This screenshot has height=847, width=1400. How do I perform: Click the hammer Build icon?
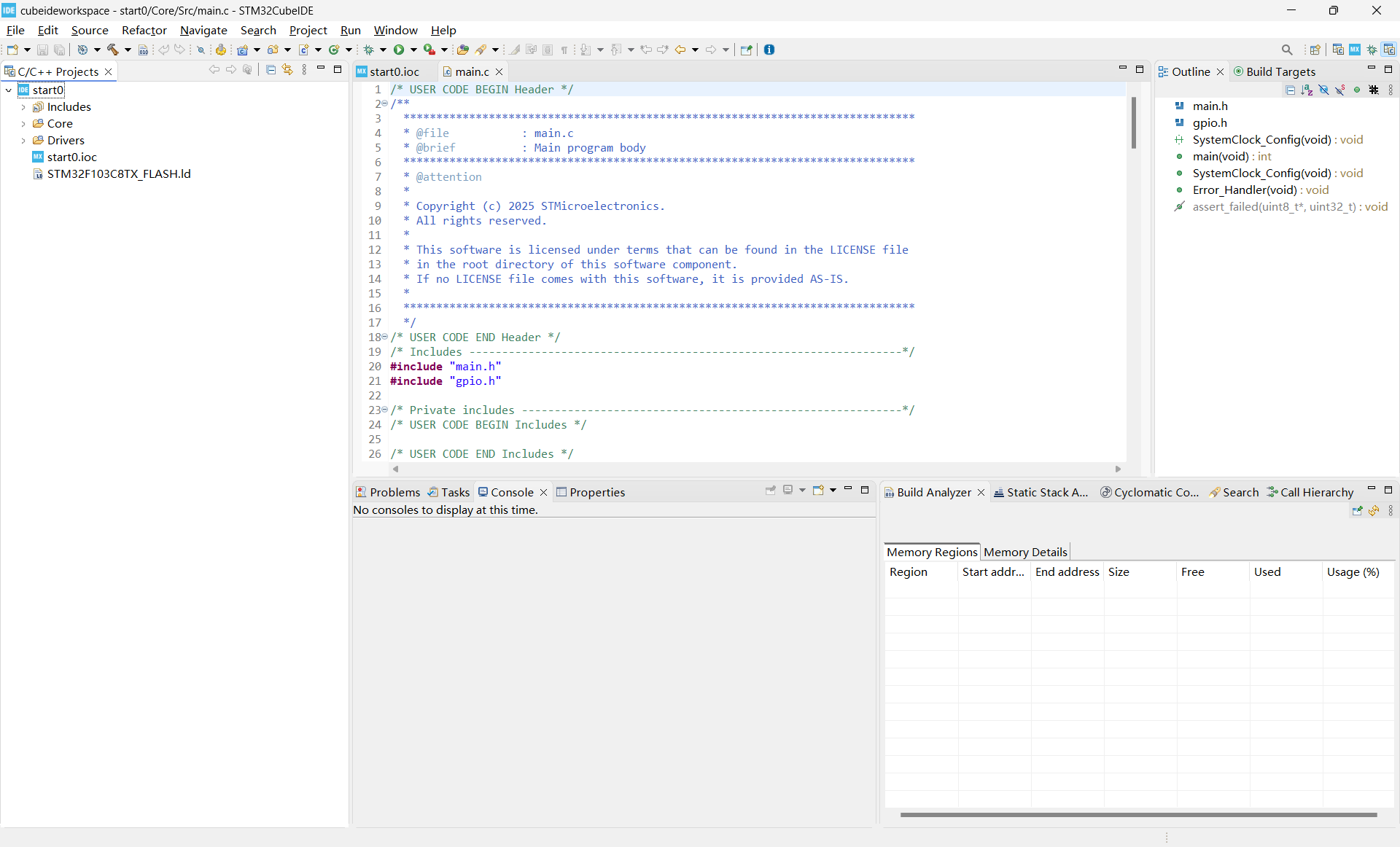point(113,50)
